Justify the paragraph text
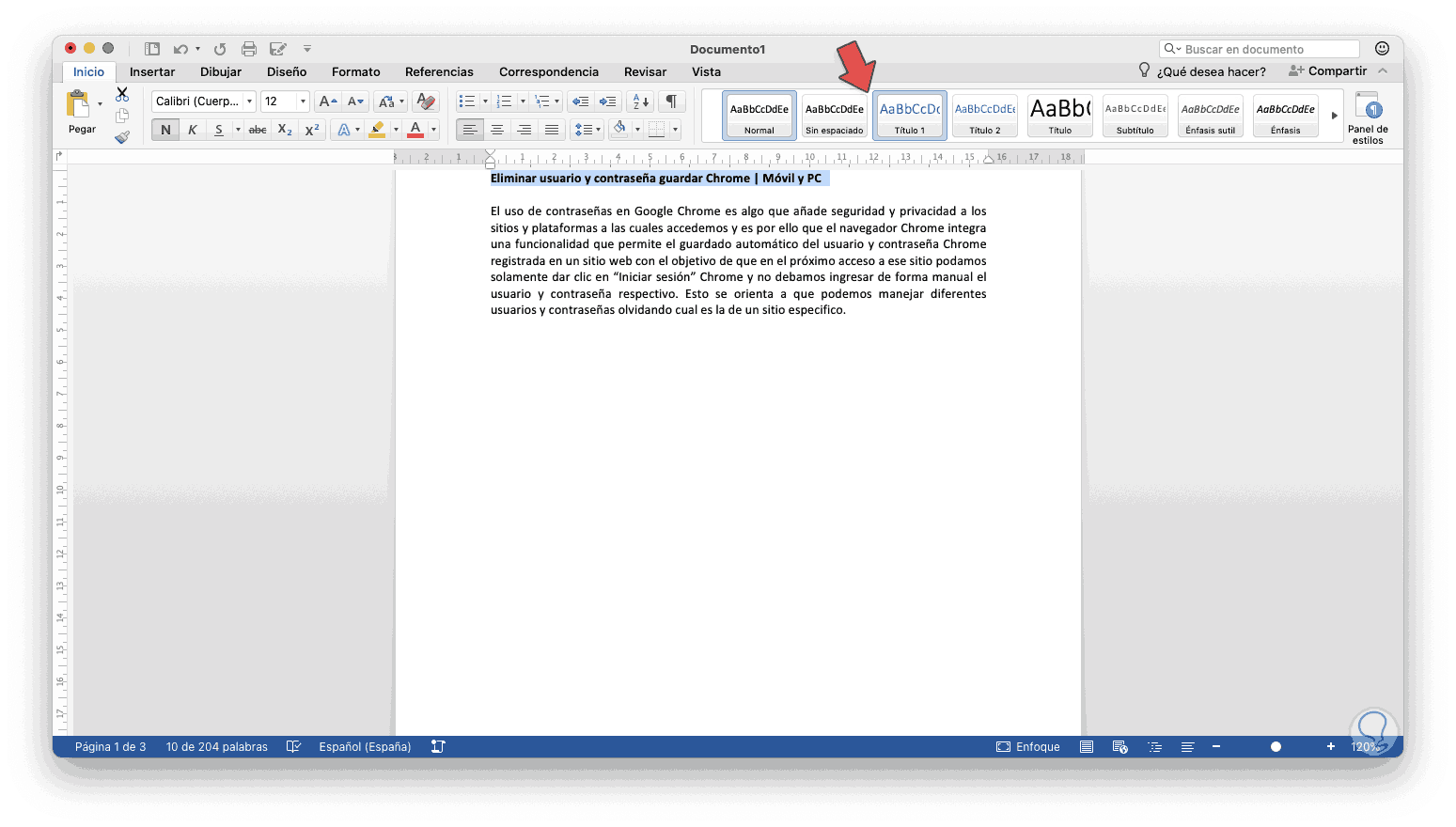The height and width of the screenshot is (827, 1456). pyautogui.click(x=552, y=130)
